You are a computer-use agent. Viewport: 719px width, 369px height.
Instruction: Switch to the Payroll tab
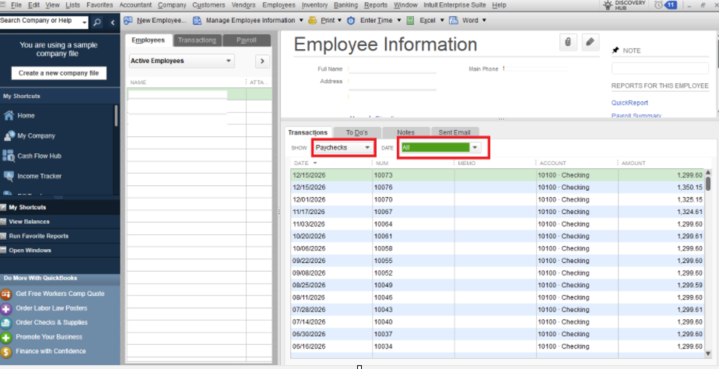click(247, 40)
